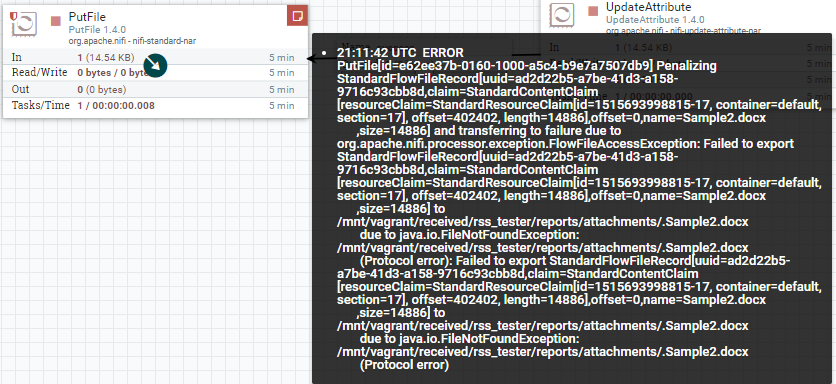The width and height of the screenshot is (836, 384).
Task: Select the PutFile processor title
Action: tap(87, 17)
